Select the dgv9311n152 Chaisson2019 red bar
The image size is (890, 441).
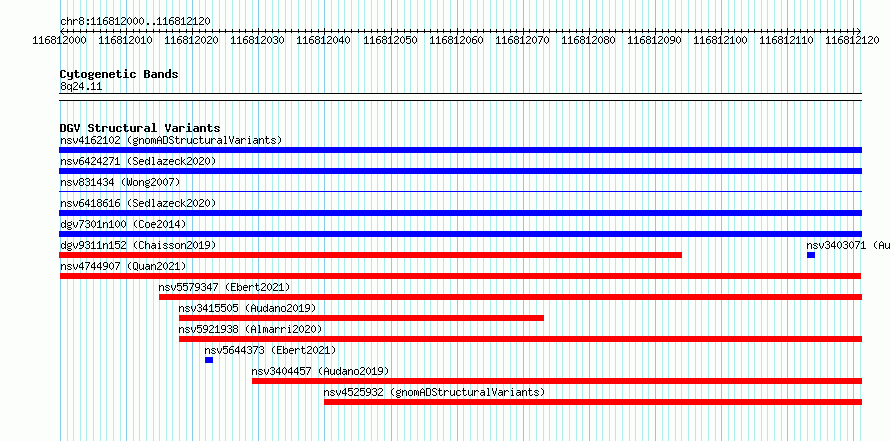pos(371,255)
